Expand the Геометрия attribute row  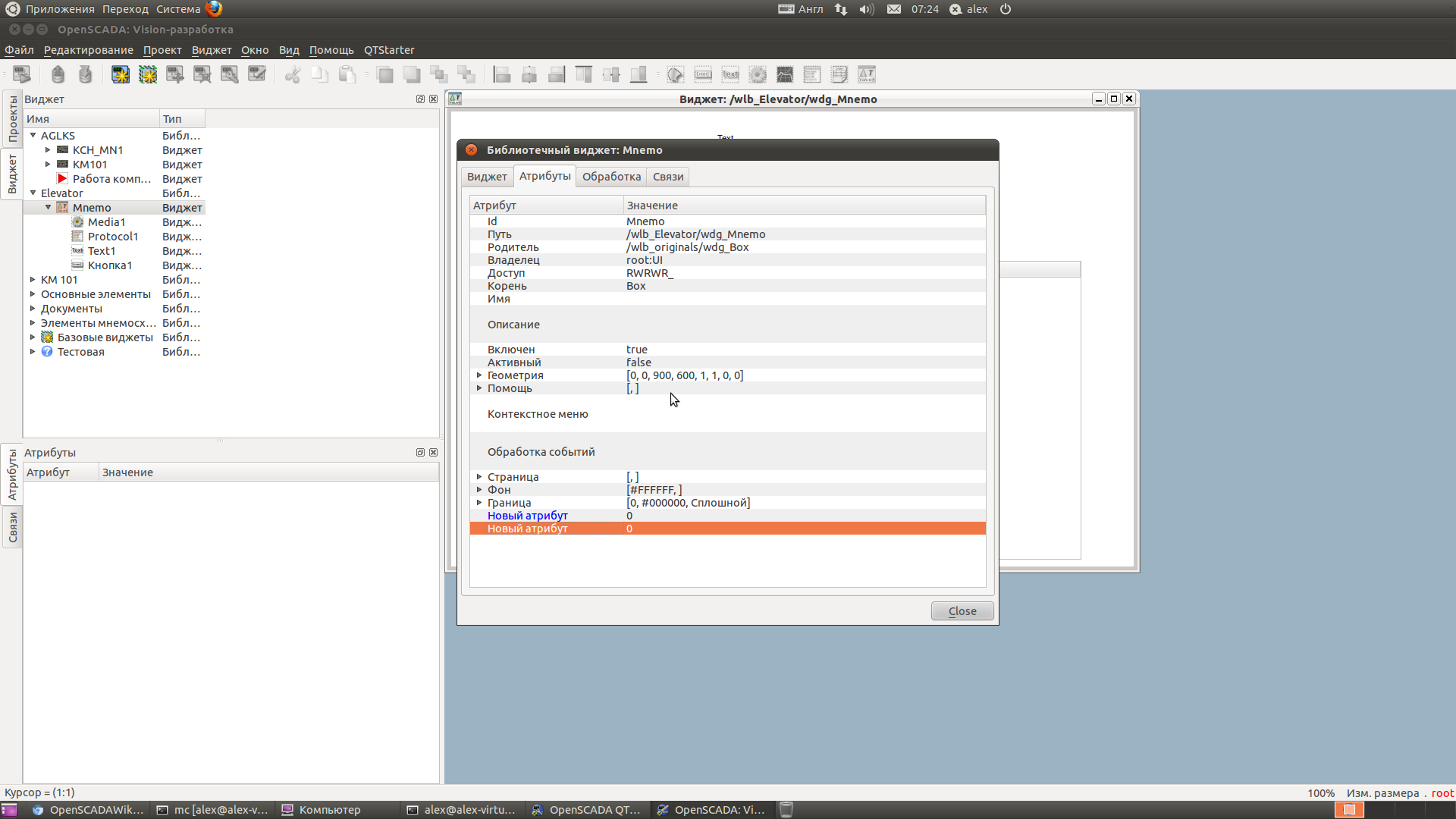[x=479, y=375]
